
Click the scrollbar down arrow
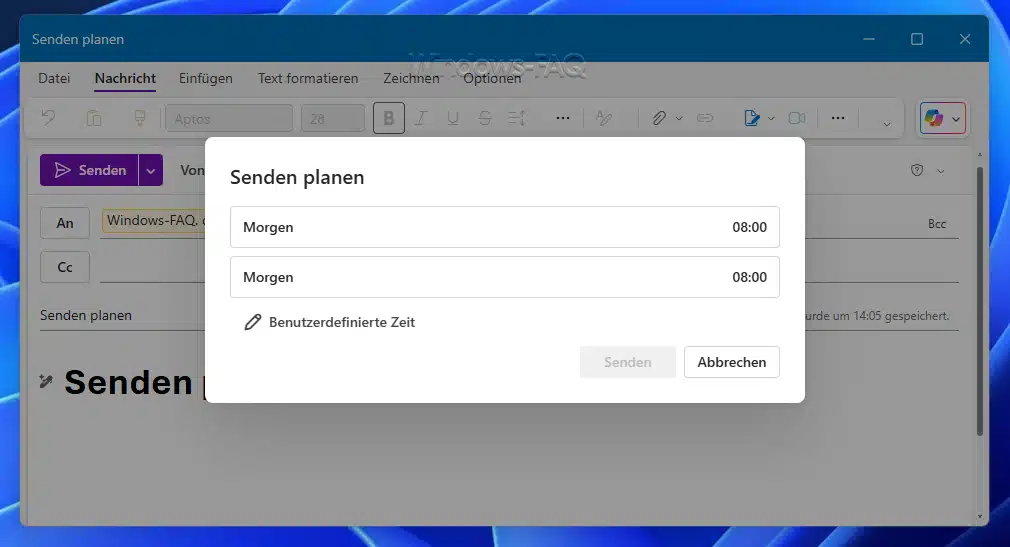click(x=980, y=516)
